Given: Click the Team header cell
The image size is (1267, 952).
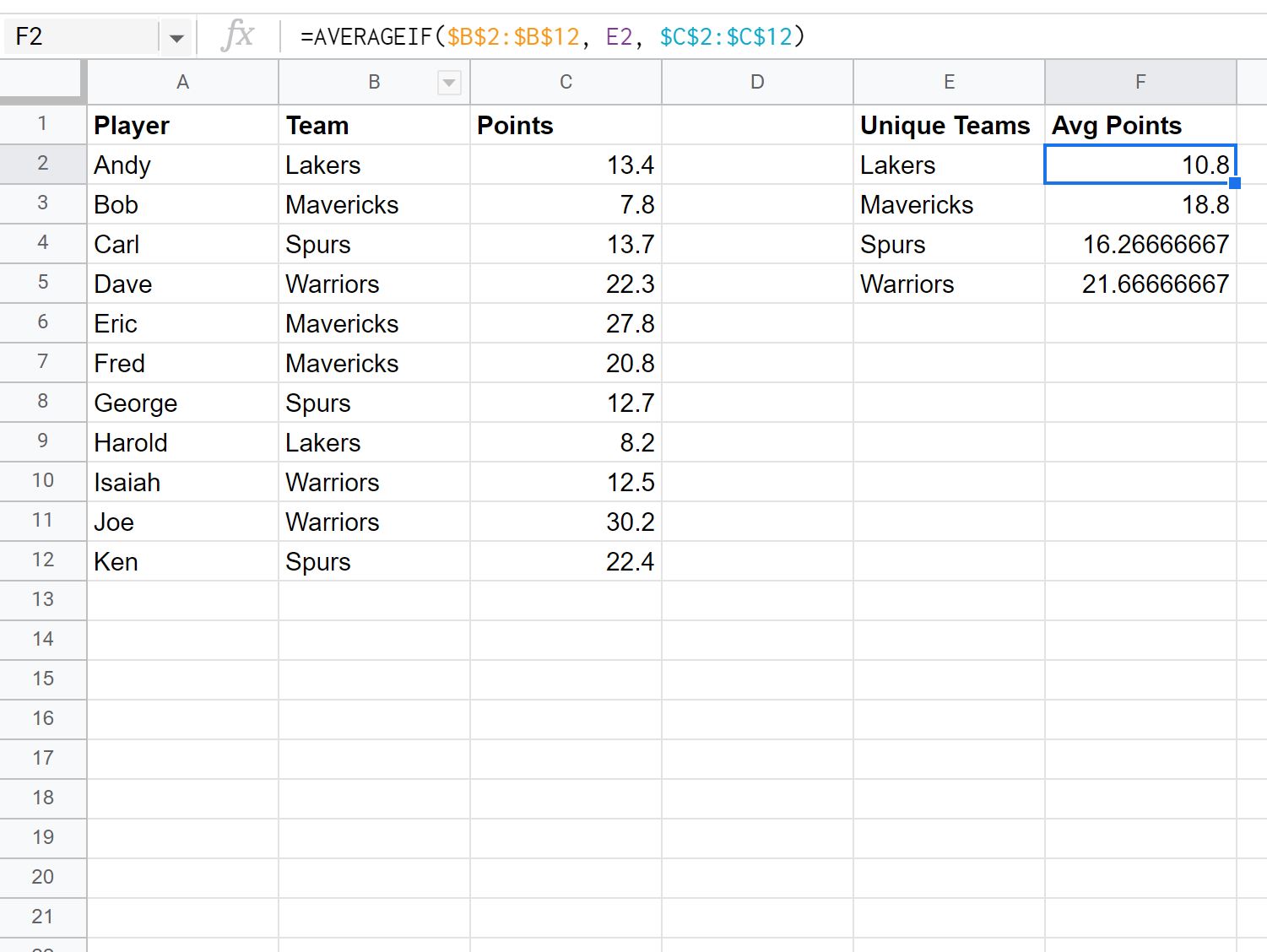Looking at the screenshot, I should (x=375, y=125).
